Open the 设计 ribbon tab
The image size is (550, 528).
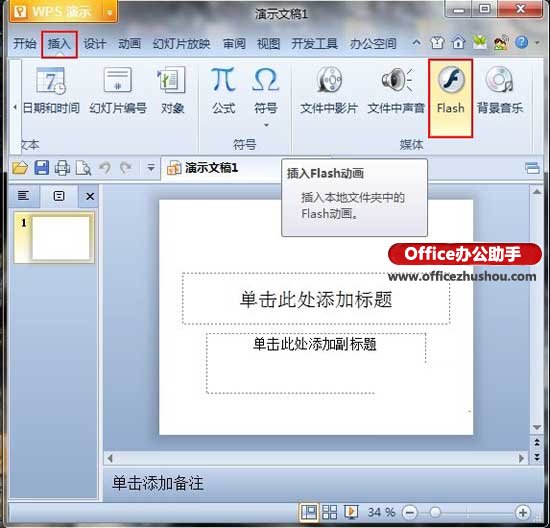94,44
